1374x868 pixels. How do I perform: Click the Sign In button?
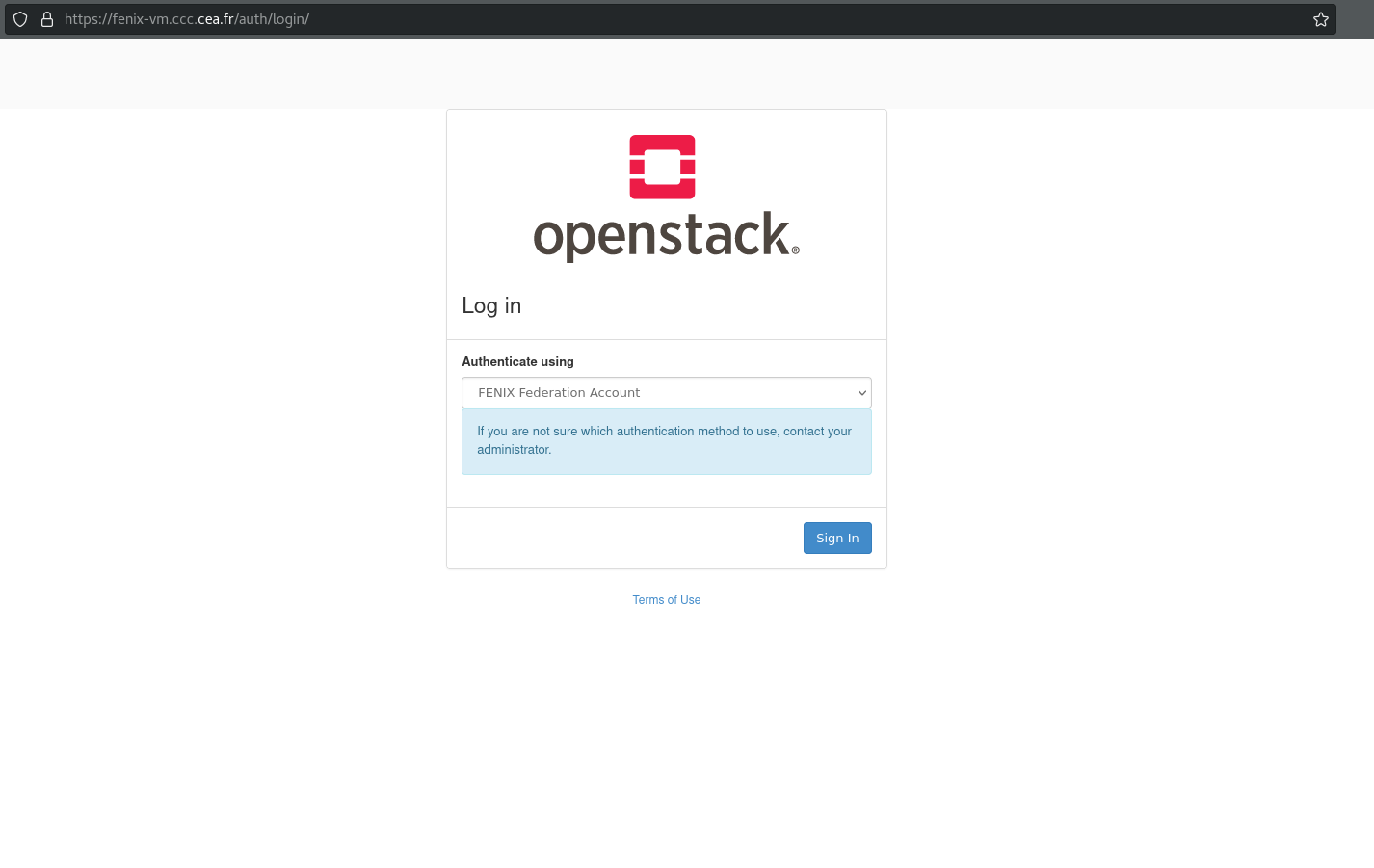(x=837, y=539)
